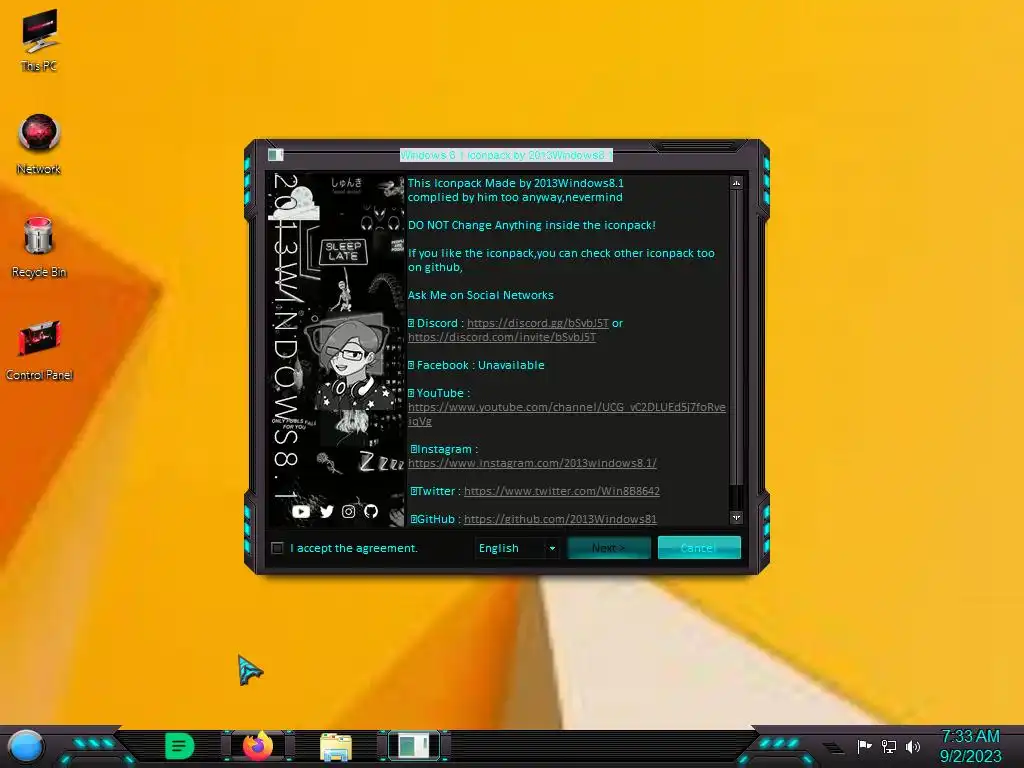Select the Control Panel desktop icon
The height and width of the screenshot is (768, 1024).
click(39, 349)
